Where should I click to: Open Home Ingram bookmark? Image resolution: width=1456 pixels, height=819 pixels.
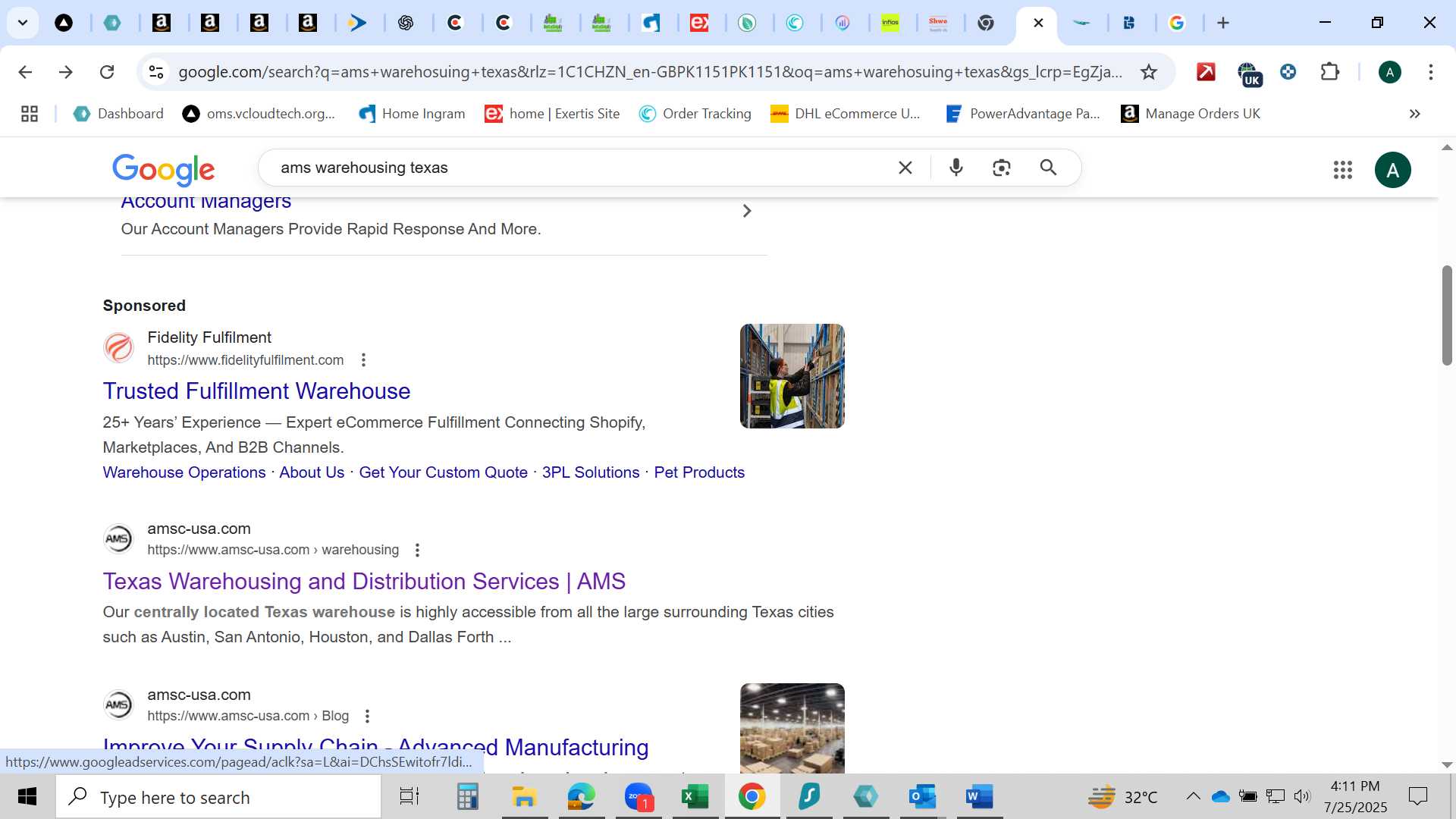pos(412,114)
